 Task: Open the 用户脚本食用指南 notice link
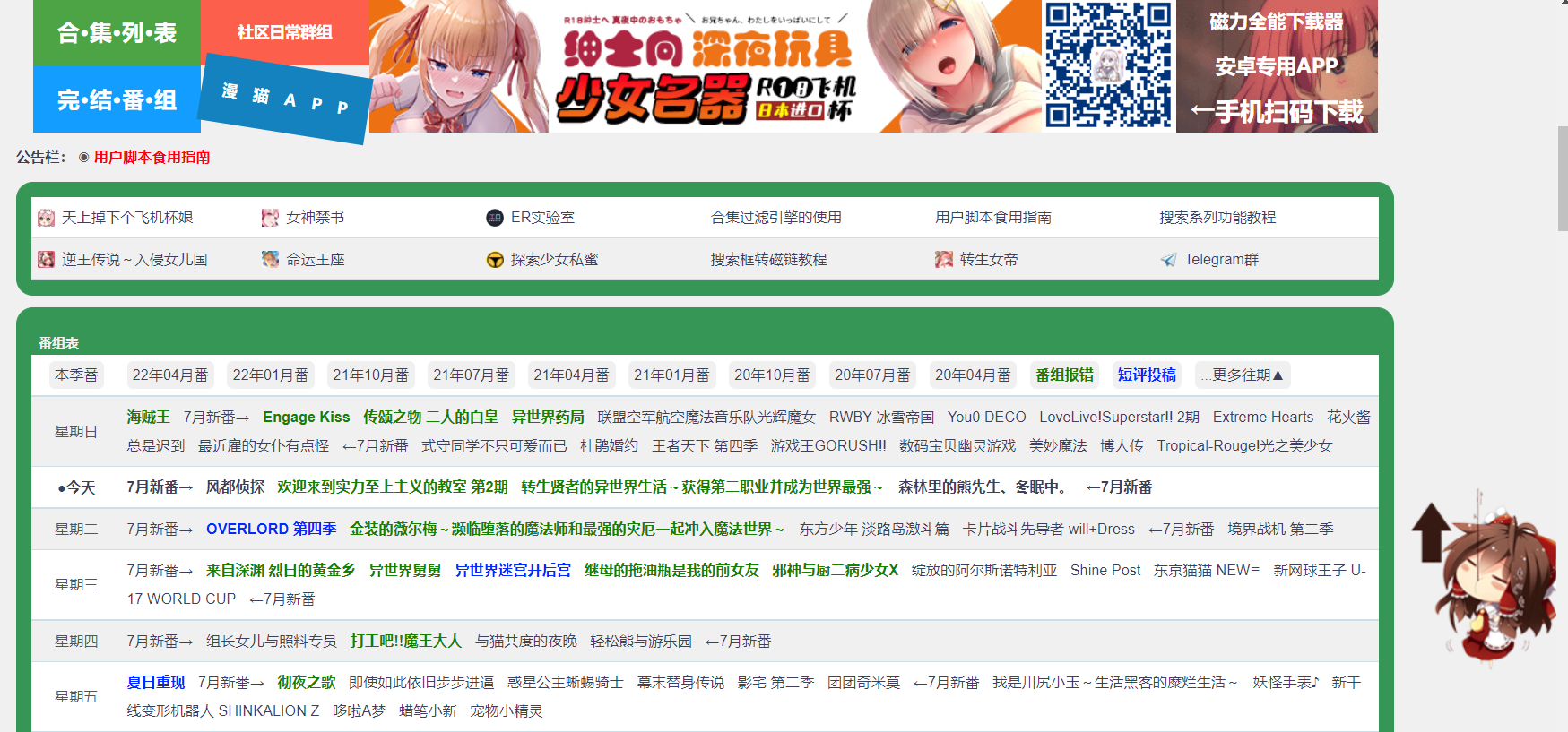click(x=152, y=157)
